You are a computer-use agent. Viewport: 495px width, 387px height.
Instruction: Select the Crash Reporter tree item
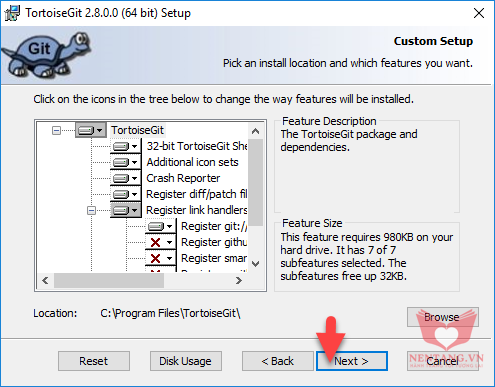pos(183,178)
